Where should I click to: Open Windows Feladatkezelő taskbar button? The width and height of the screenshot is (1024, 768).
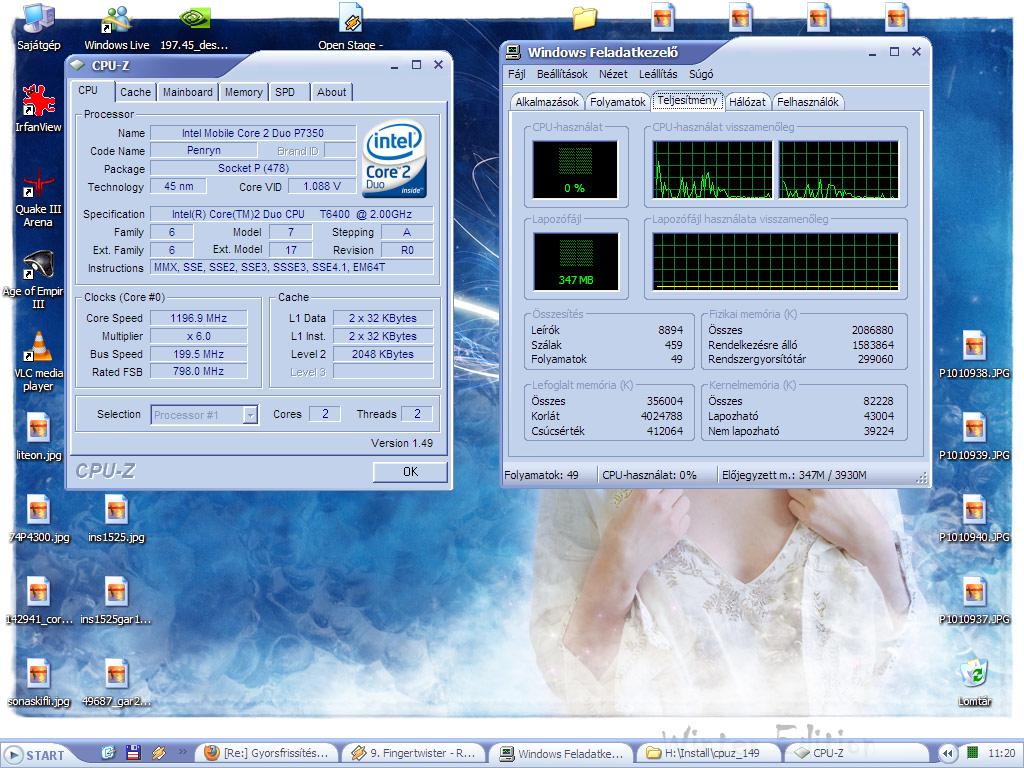tap(562, 753)
